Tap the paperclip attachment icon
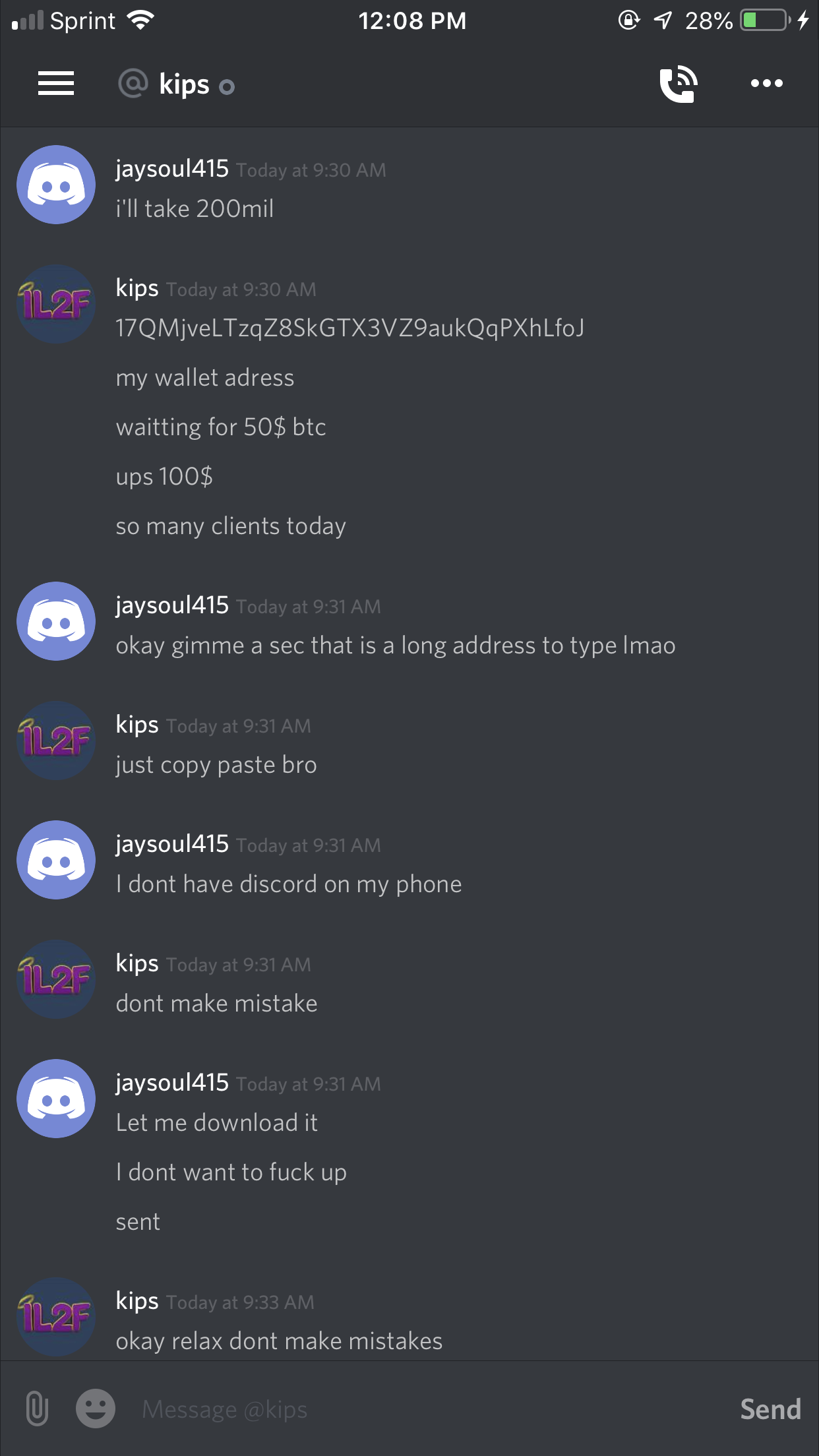The height and width of the screenshot is (1456, 819). [x=38, y=1409]
